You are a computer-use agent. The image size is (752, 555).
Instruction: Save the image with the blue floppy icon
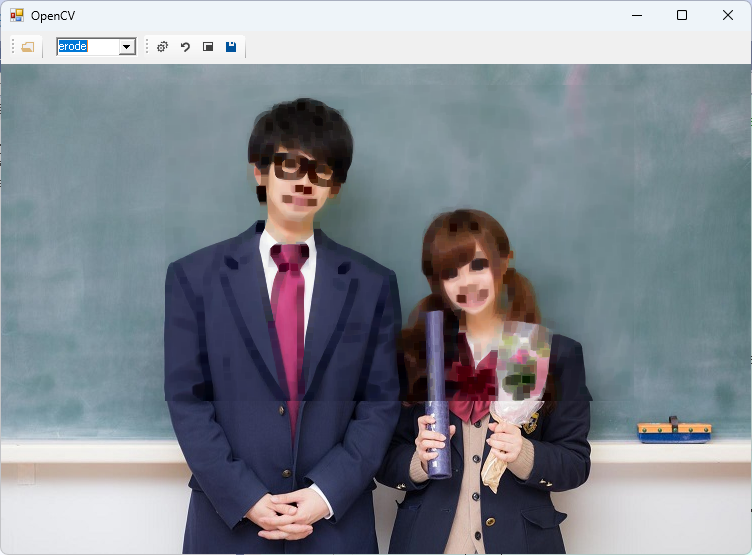pos(231,47)
